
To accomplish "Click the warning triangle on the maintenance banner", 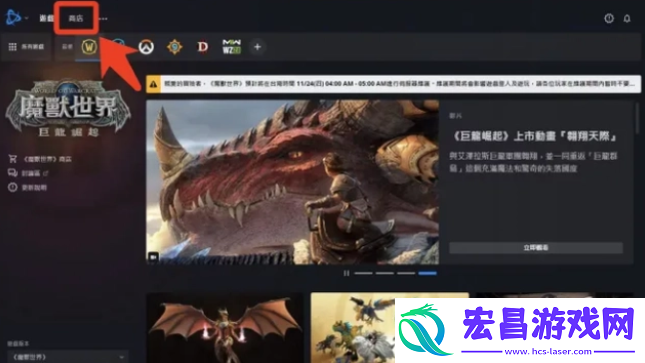I will click(x=153, y=84).
